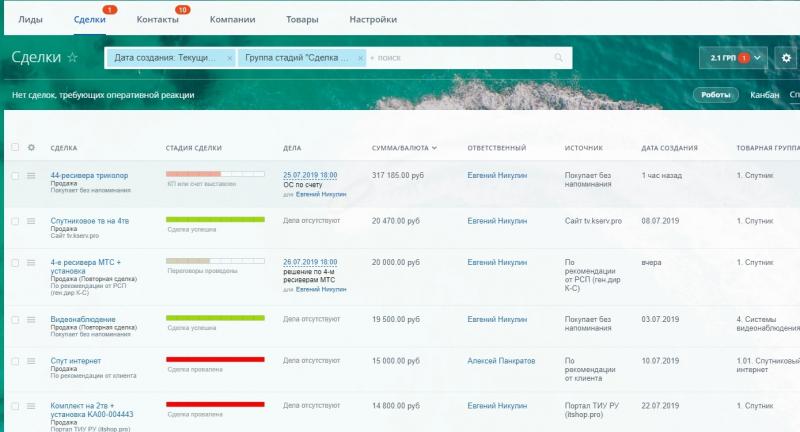Click the Ответственный column header
Viewport: 800px width, 432px height.
[496, 148]
